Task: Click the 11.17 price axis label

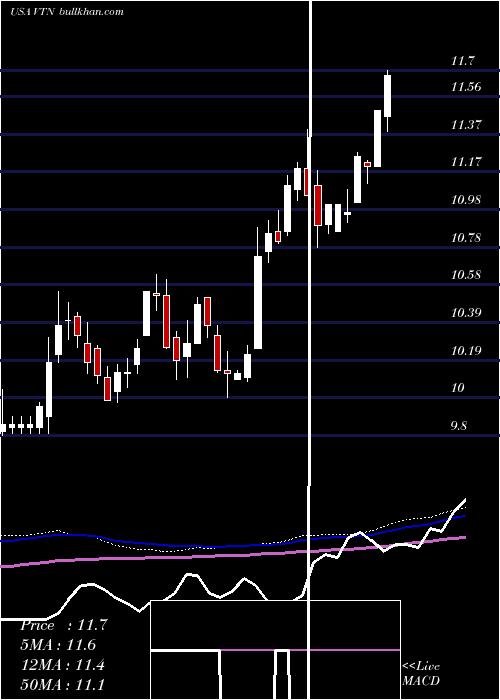Action: tap(466, 162)
